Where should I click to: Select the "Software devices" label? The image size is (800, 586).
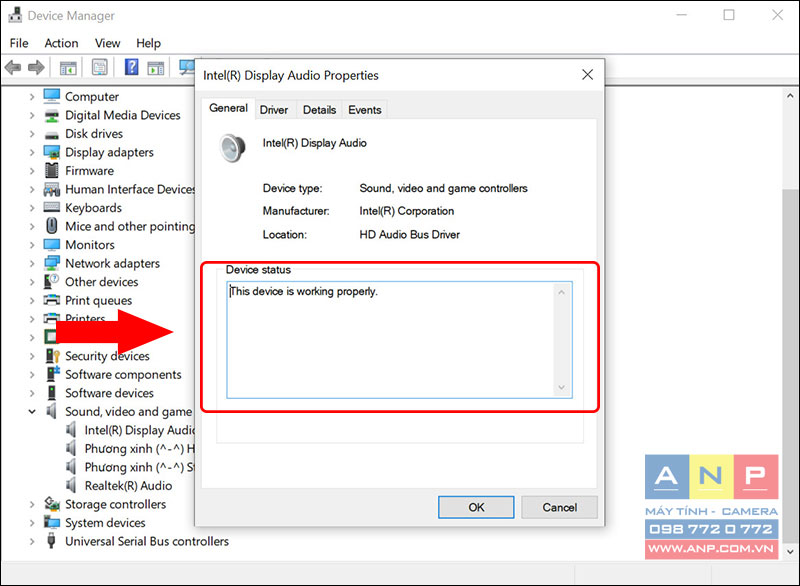coord(109,393)
